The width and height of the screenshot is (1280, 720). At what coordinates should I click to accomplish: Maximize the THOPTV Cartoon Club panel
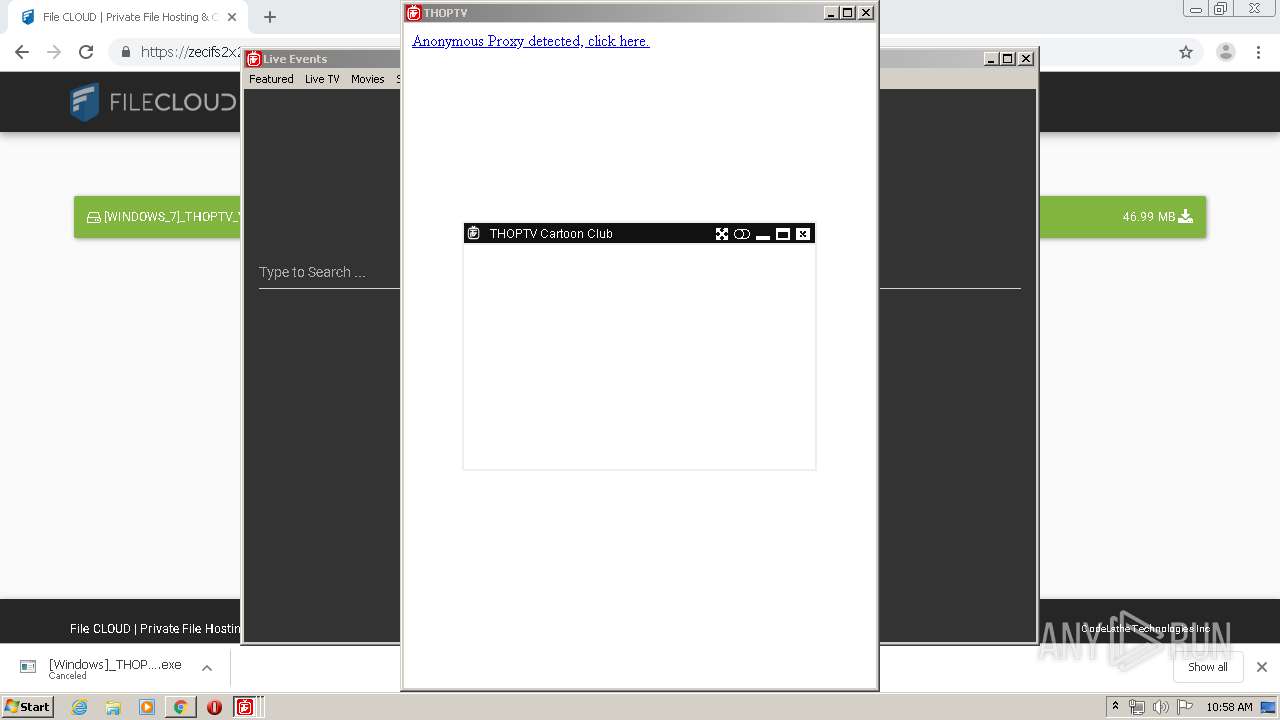(783, 234)
